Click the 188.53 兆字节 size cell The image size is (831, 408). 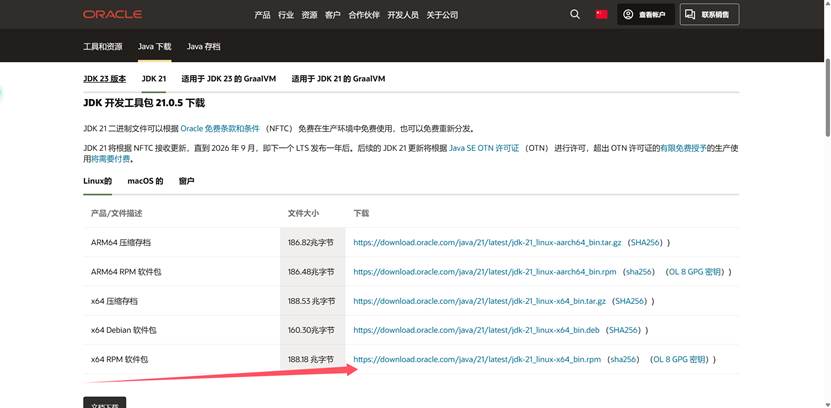(x=312, y=301)
